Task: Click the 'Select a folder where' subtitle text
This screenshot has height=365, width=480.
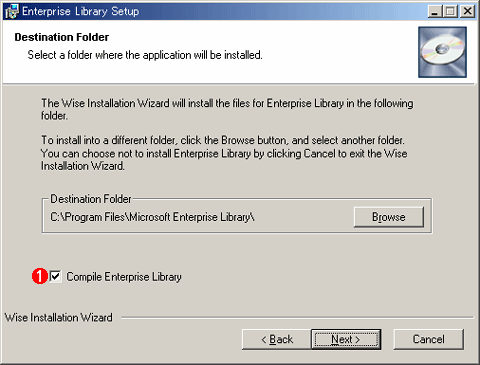Action: click(145, 55)
